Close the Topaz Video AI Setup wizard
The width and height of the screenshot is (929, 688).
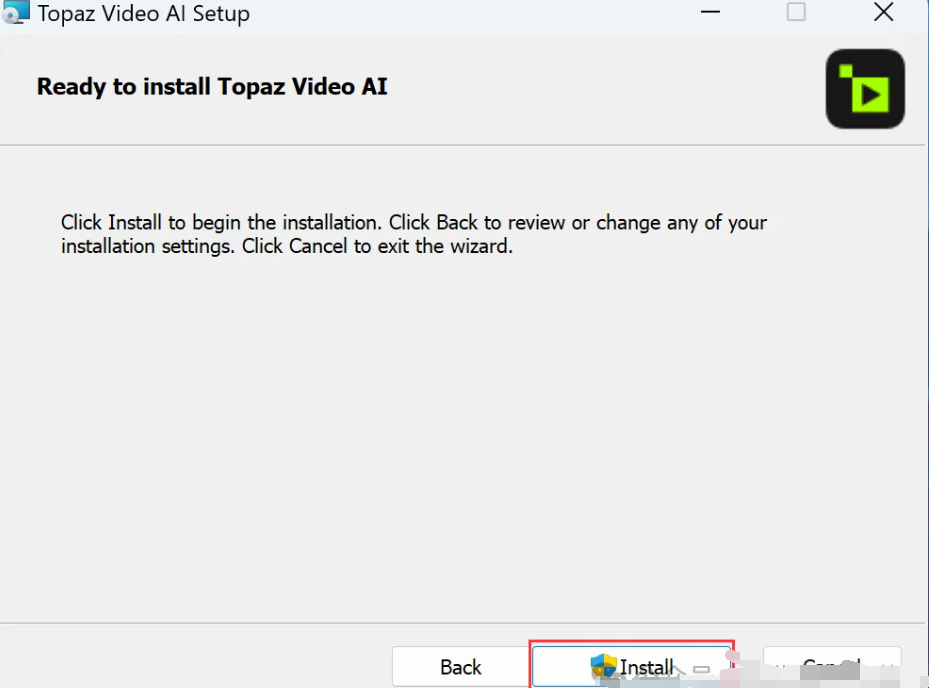pyautogui.click(x=883, y=13)
